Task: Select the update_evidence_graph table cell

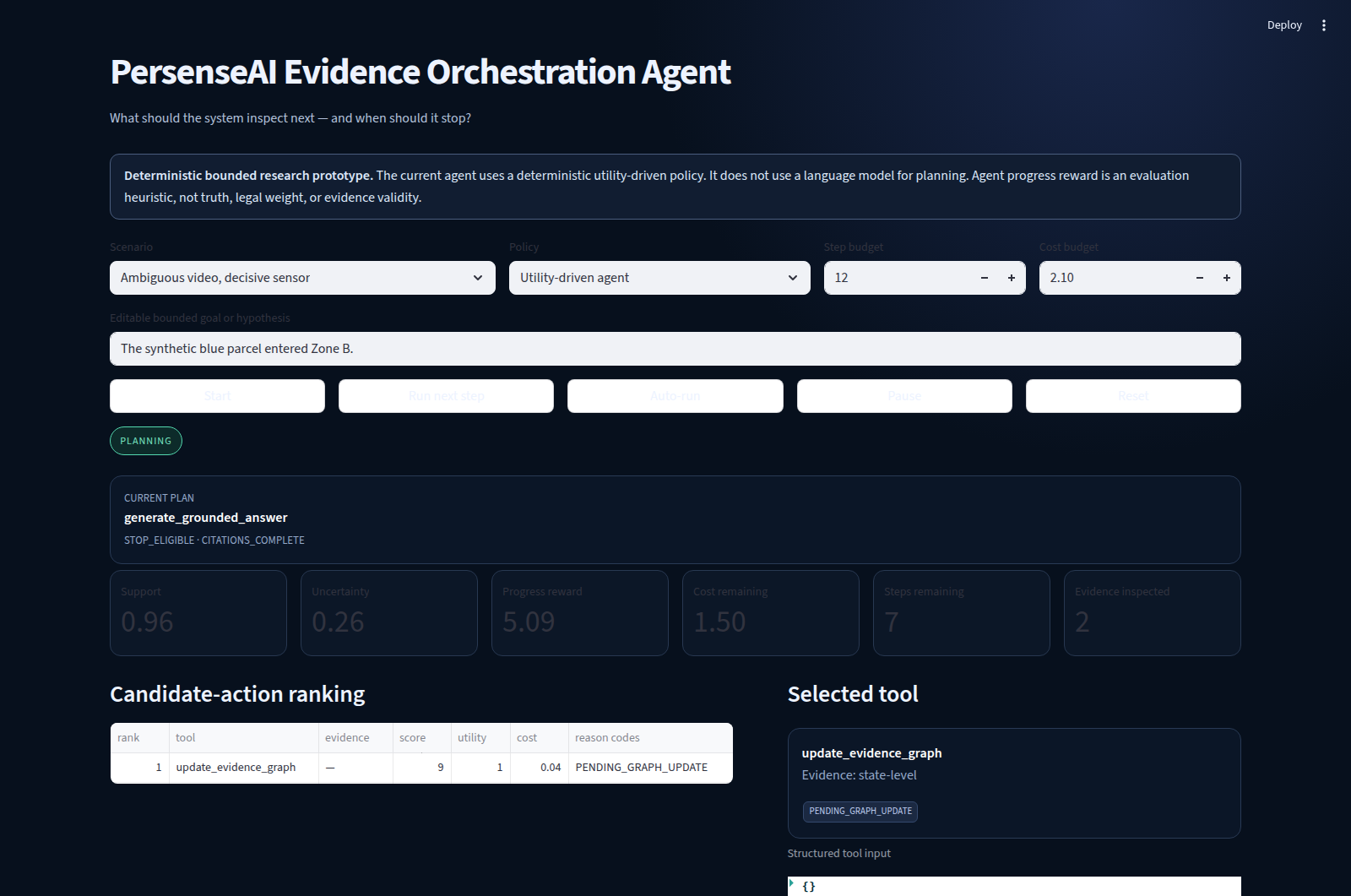Action: click(x=244, y=768)
